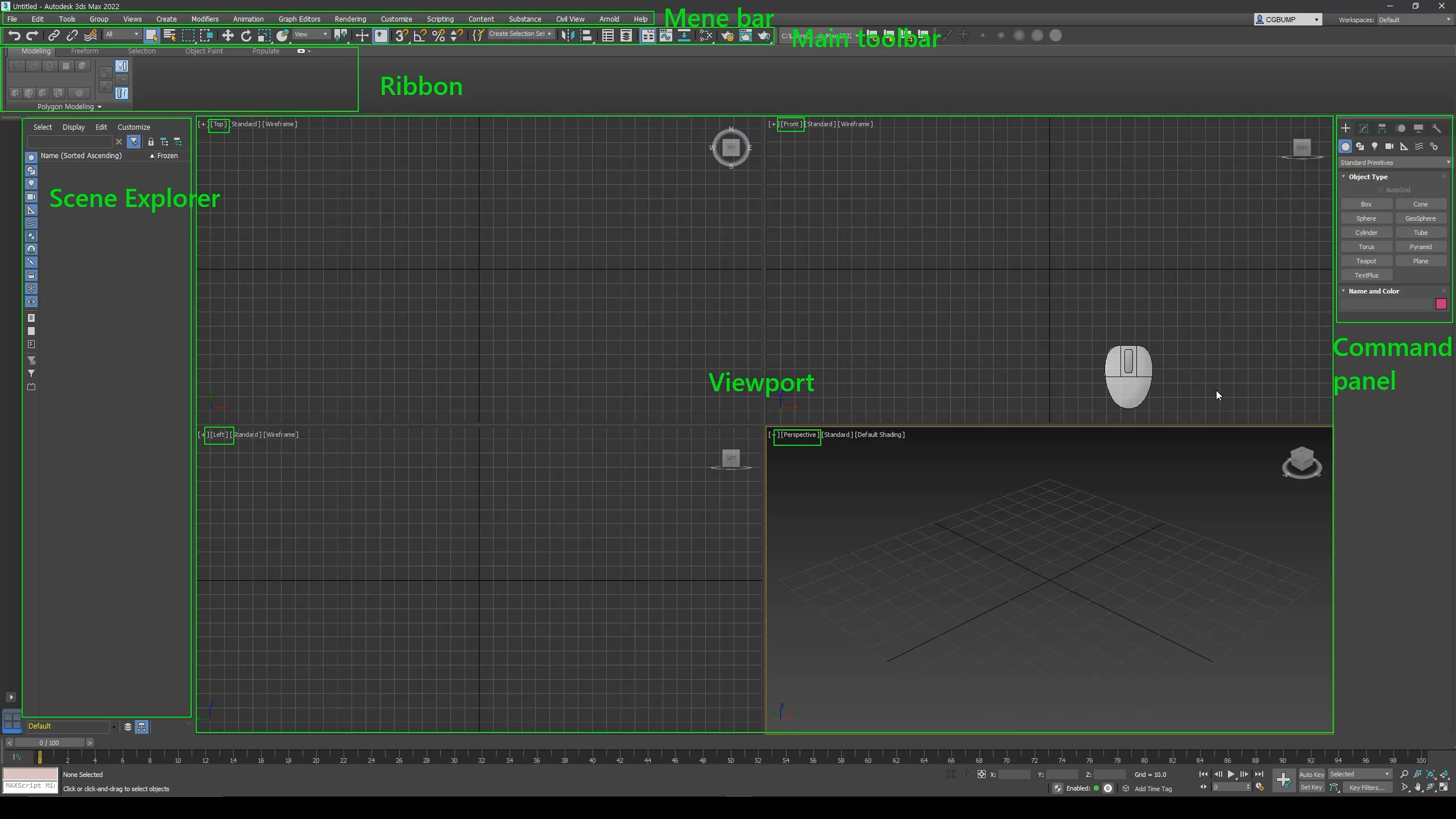
Task: Click the Teapot primitive button
Action: (x=1366, y=261)
